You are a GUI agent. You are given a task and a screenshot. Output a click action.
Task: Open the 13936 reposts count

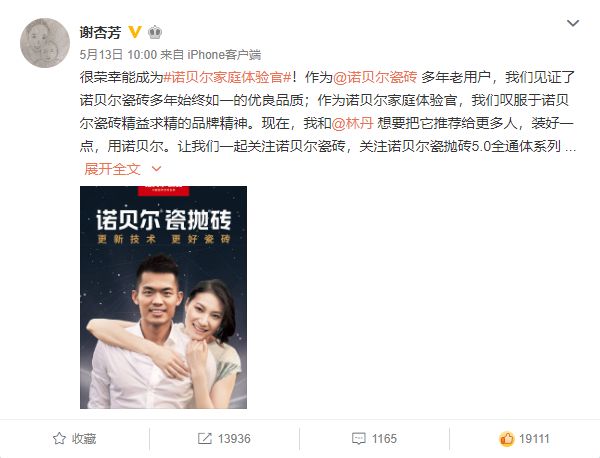[234, 438]
